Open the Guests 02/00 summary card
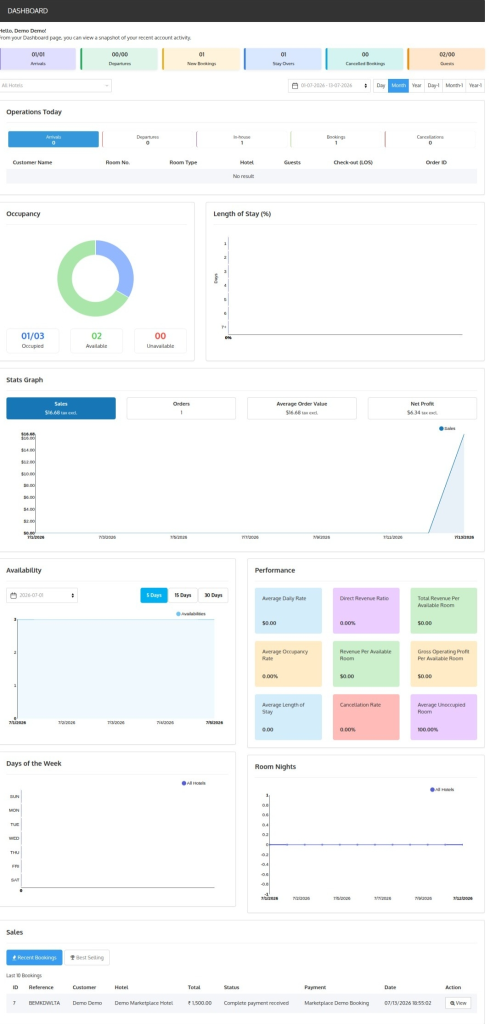Screen dimensions: 490x1024 (x=446, y=59)
